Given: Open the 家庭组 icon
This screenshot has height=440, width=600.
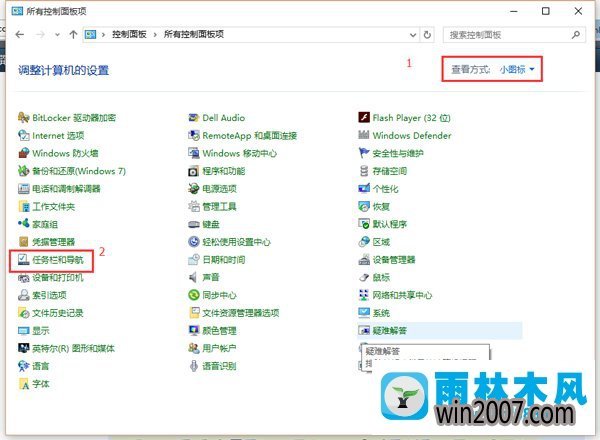Looking at the screenshot, I should click(24, 224).
